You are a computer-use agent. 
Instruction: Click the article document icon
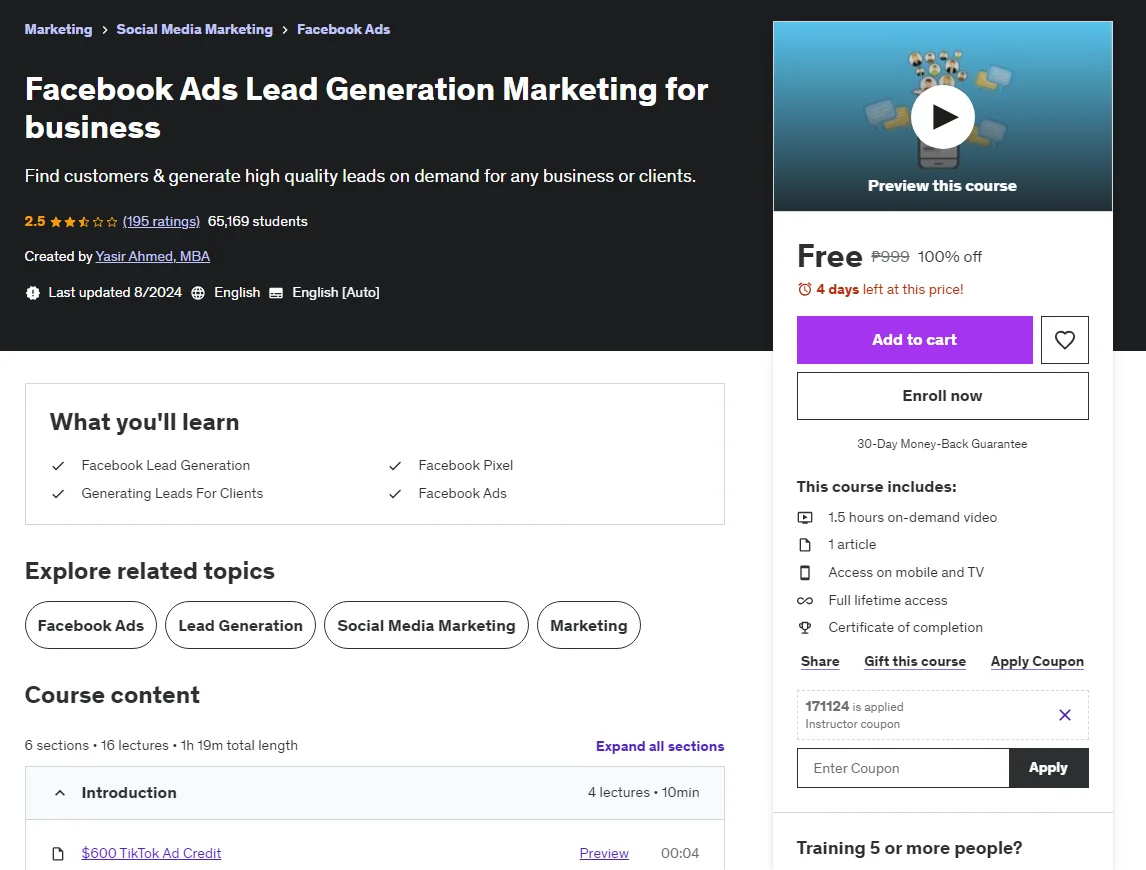[x=805, y=545]
